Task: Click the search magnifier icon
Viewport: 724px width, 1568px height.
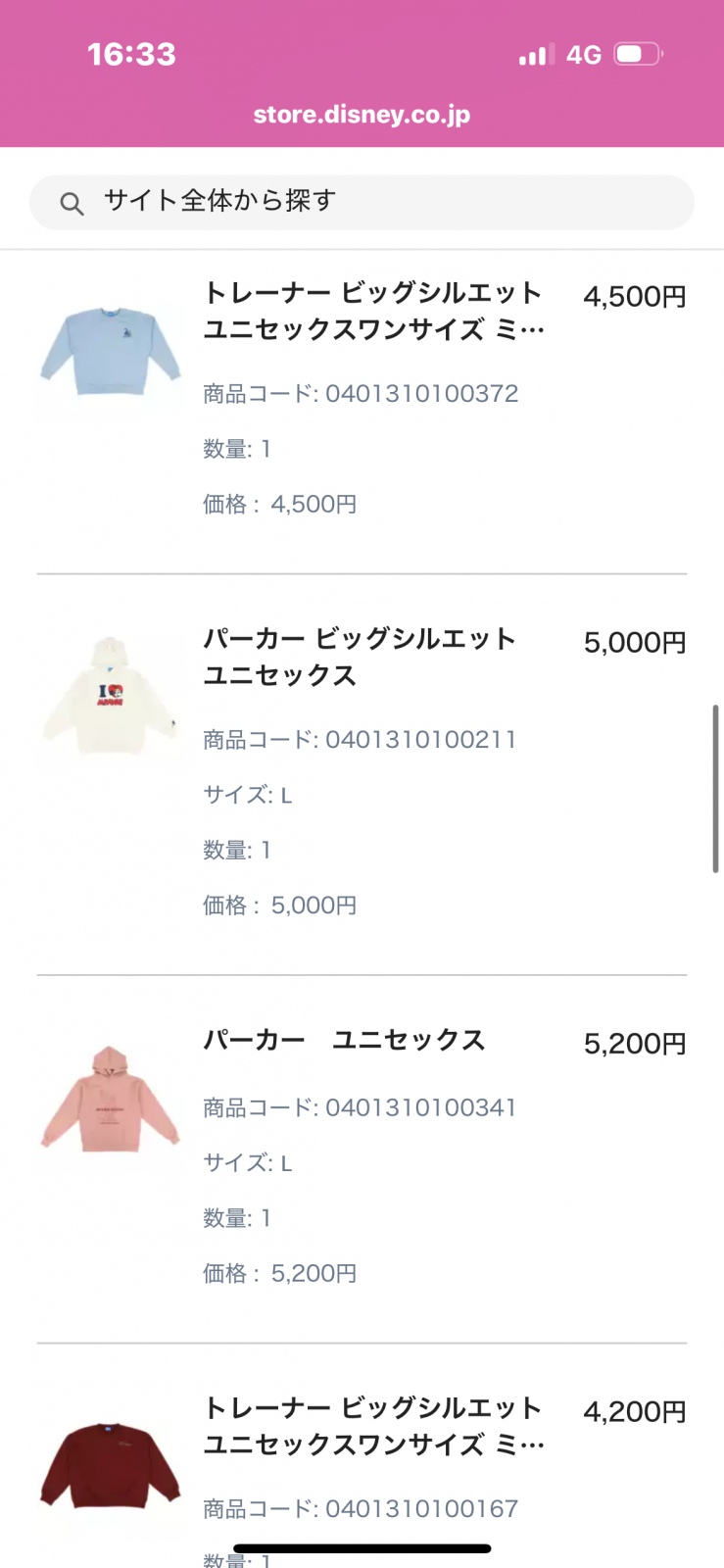Action: click(72, 203)
